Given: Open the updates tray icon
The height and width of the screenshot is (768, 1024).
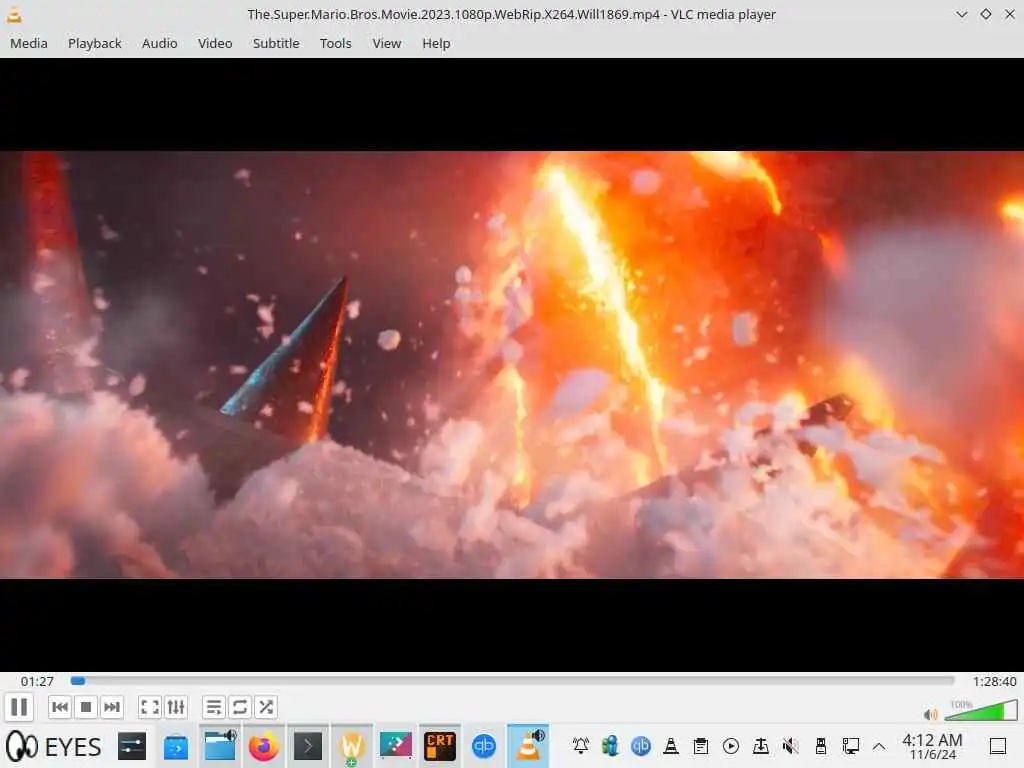Looking at the screenshot, I should point(761,746).
